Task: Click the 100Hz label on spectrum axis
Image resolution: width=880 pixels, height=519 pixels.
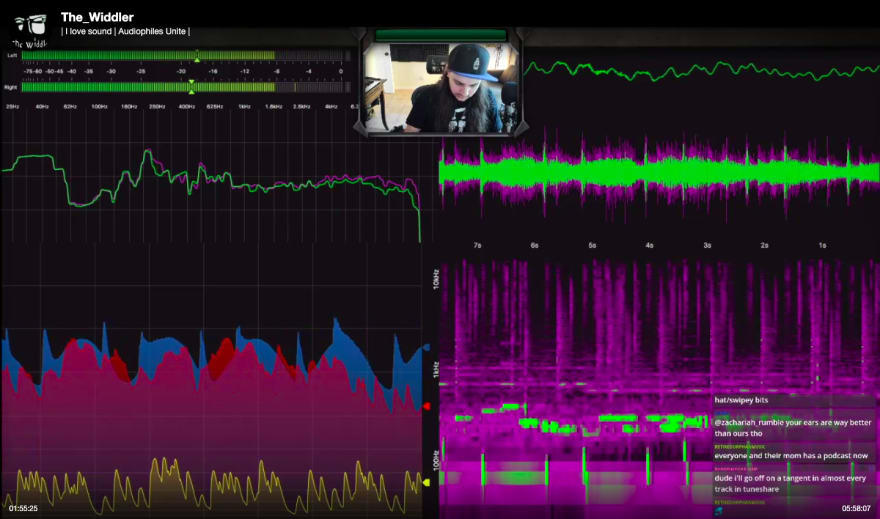Action: 99,106
